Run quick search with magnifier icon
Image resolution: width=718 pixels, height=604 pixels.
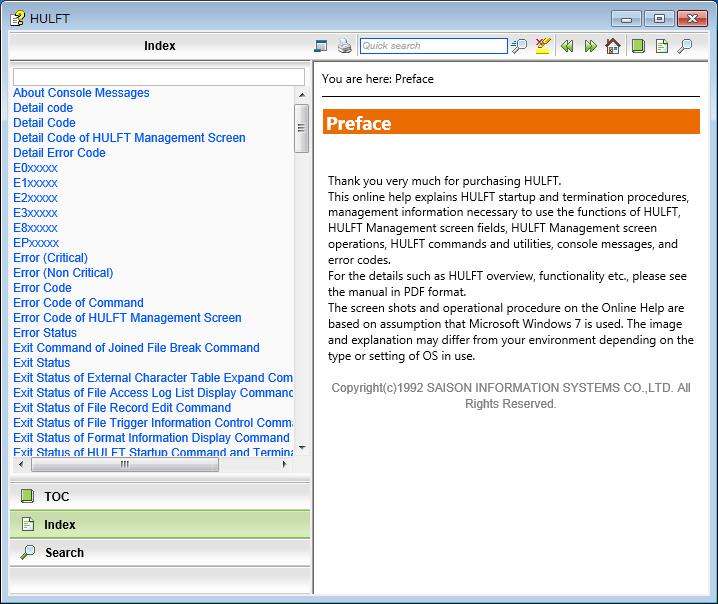click(x=519, y=46)
